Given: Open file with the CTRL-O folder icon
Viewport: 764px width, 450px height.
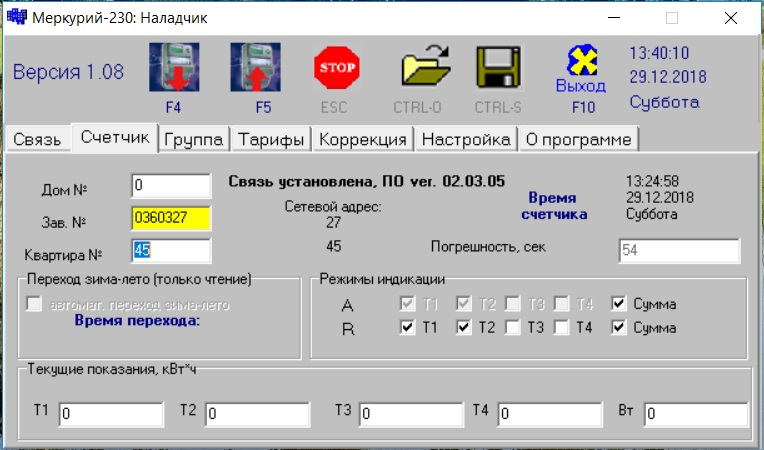Looking at the screenshot, I should click(x=426, y=66).
